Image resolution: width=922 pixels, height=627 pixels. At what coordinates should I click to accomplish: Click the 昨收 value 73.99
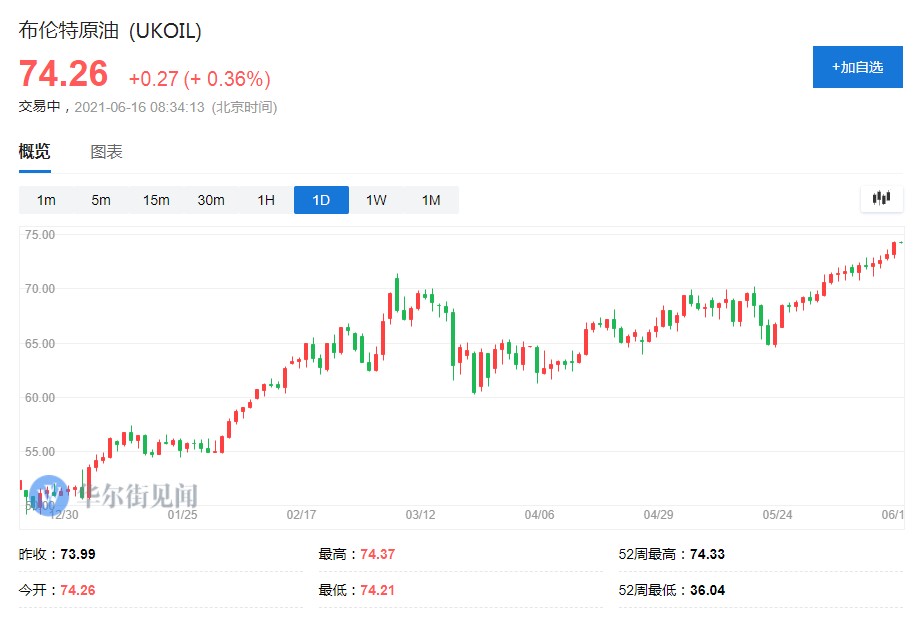tap(78, 554)
